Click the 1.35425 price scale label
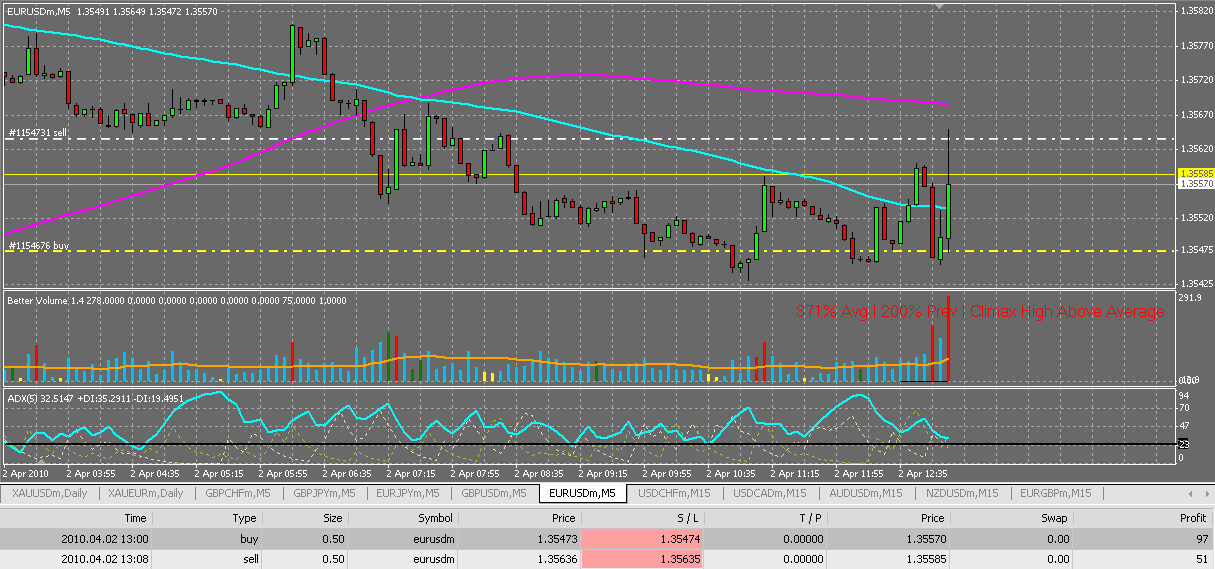 click(x=1196, y=285)
